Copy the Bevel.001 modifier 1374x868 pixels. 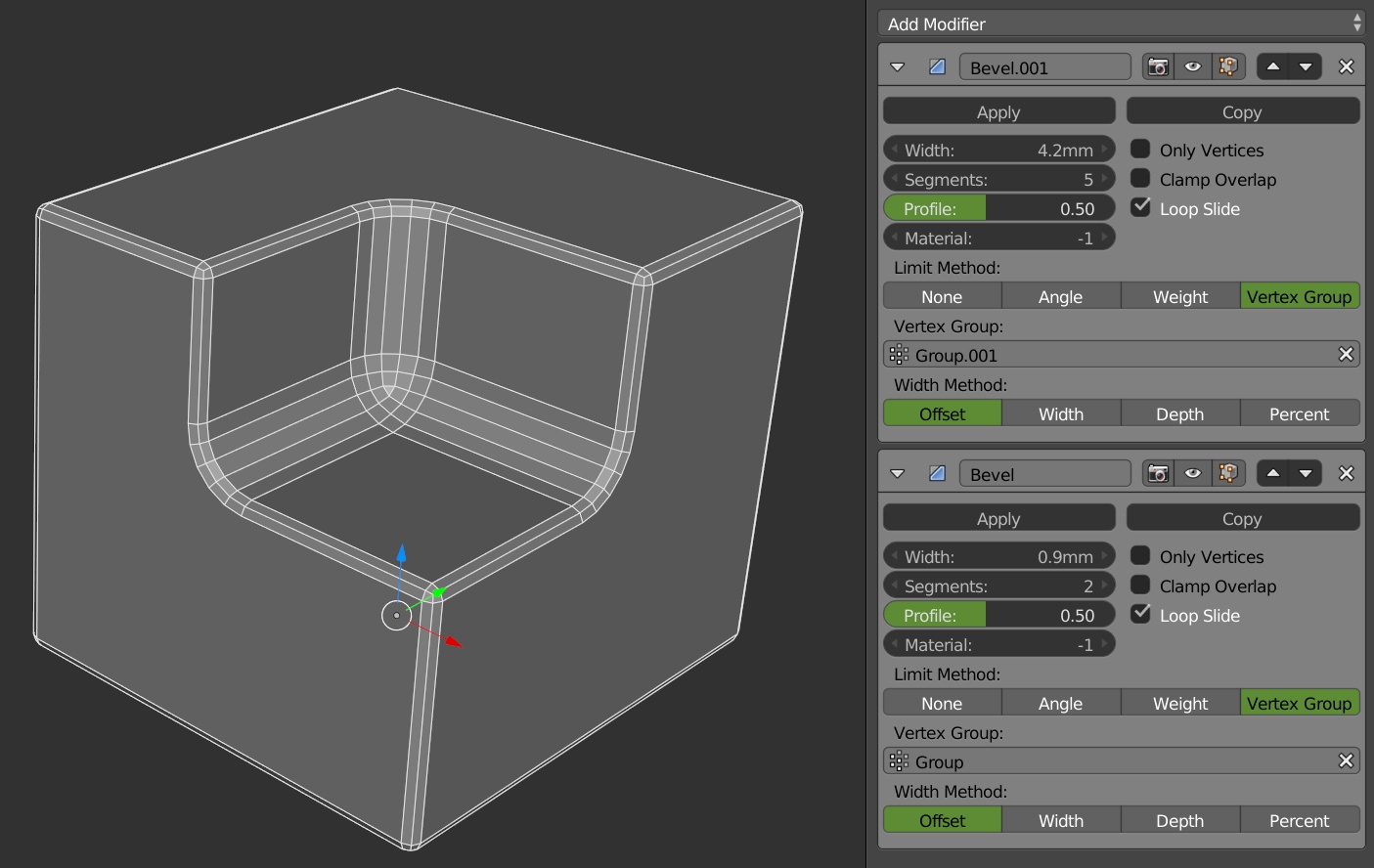pos(1242,111)
